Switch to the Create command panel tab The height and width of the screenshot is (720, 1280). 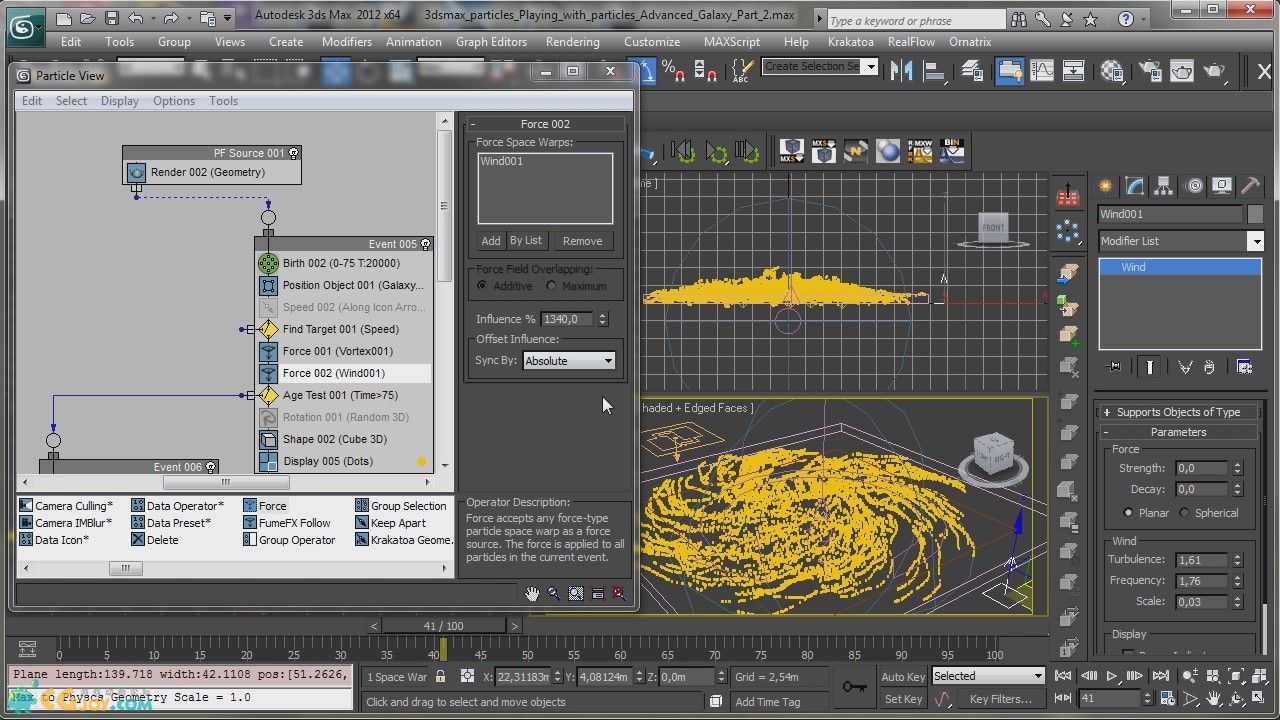1106,186
